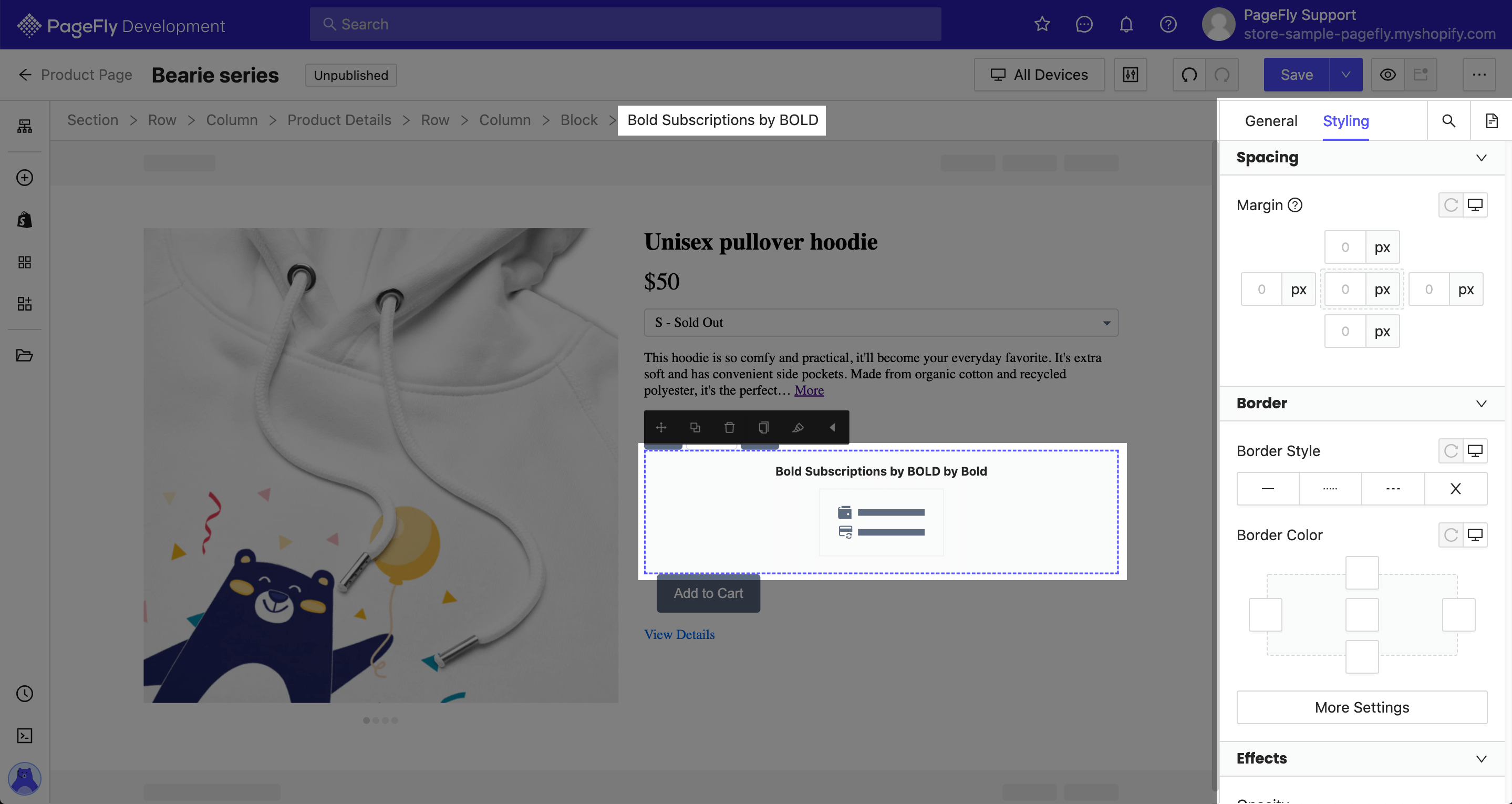Collapse the Effects section
The image size is (1512, 804).
[x=1482, y=759]
